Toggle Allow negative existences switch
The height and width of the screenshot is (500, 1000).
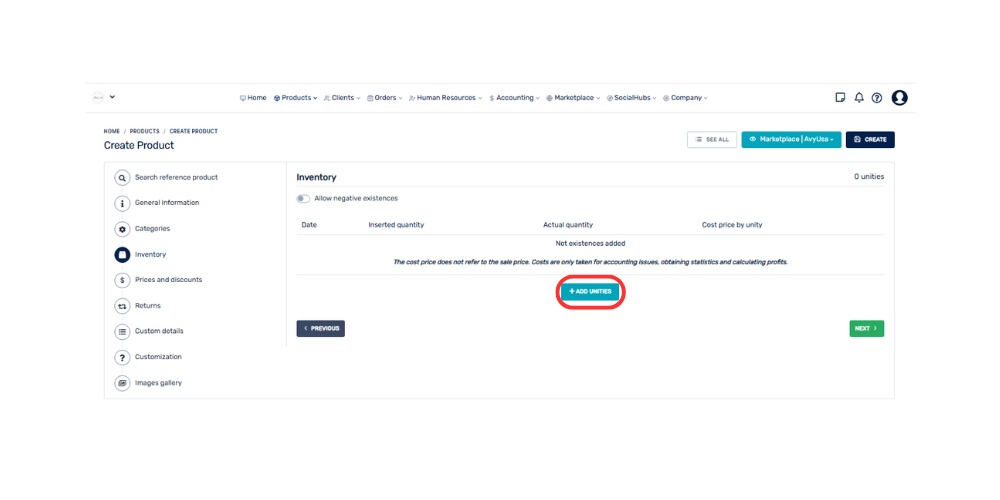point(303,198)
